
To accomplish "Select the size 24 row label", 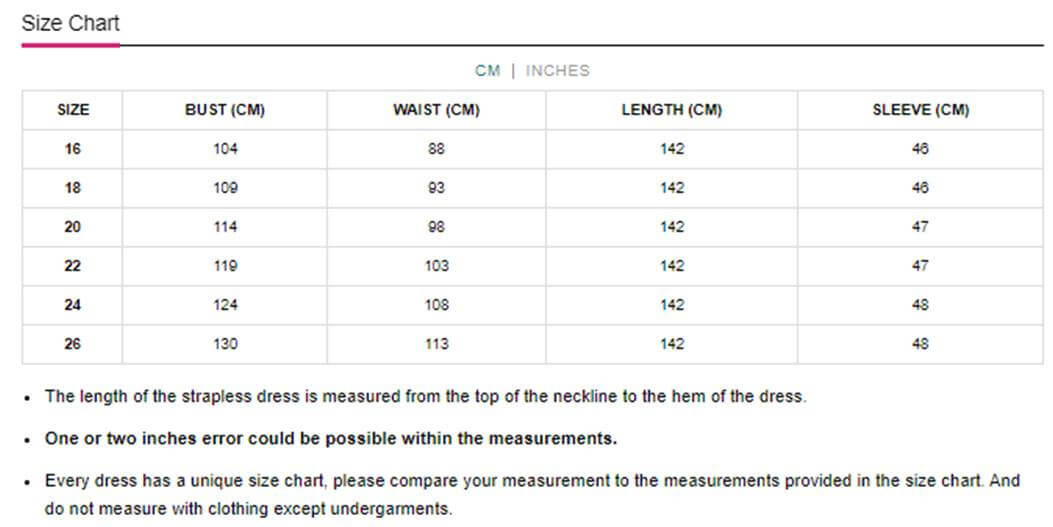I will click(x=73, y=305).
